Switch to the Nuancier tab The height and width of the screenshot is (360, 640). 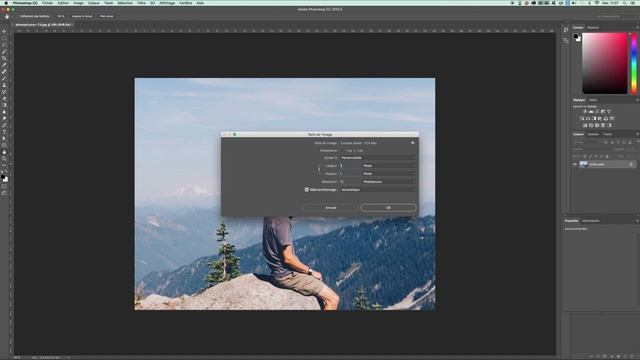[x=593, y=28]
